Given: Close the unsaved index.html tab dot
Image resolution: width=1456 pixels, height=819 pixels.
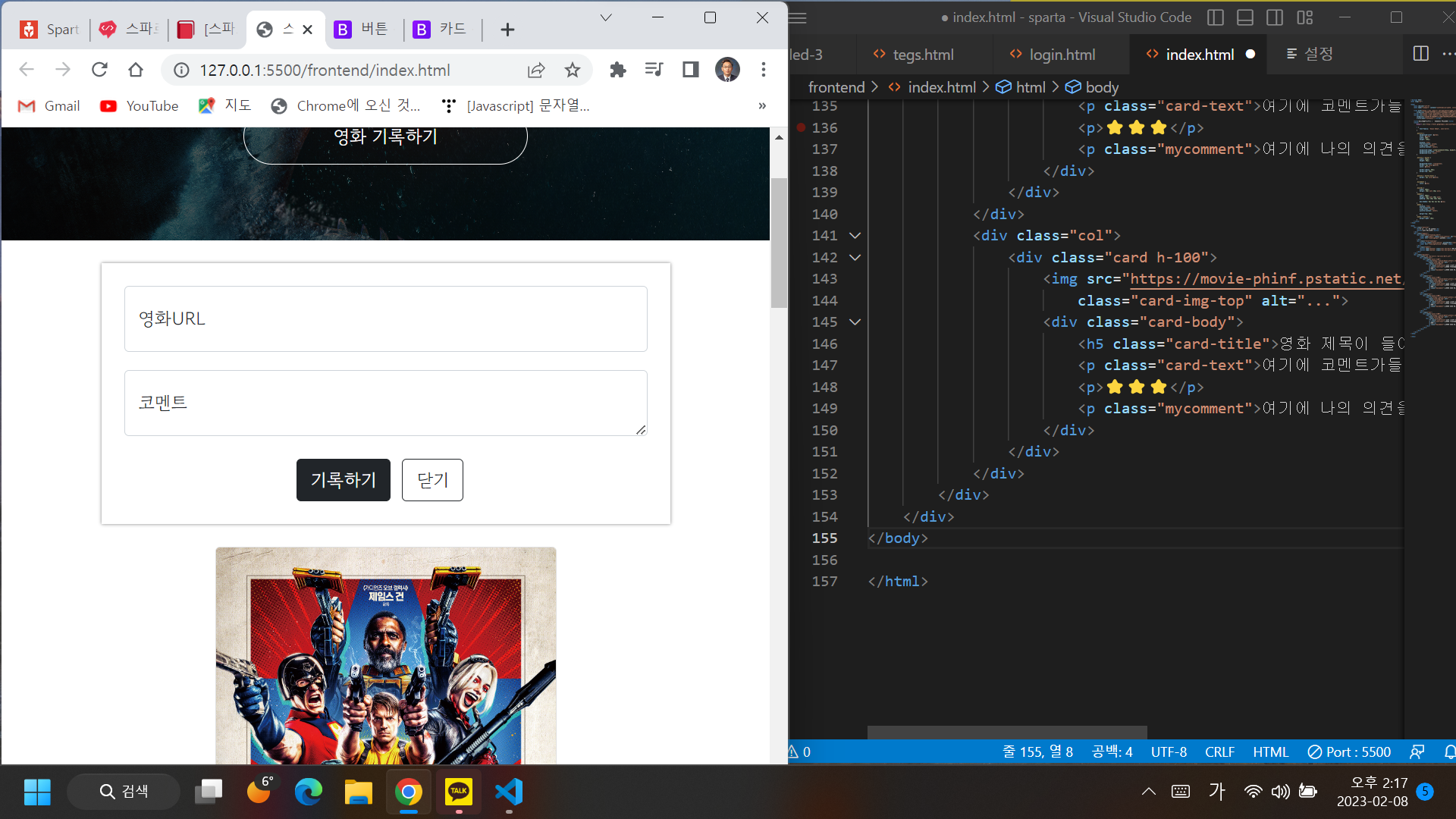Looking at the screenshot, I should [x=1250, y=55].
